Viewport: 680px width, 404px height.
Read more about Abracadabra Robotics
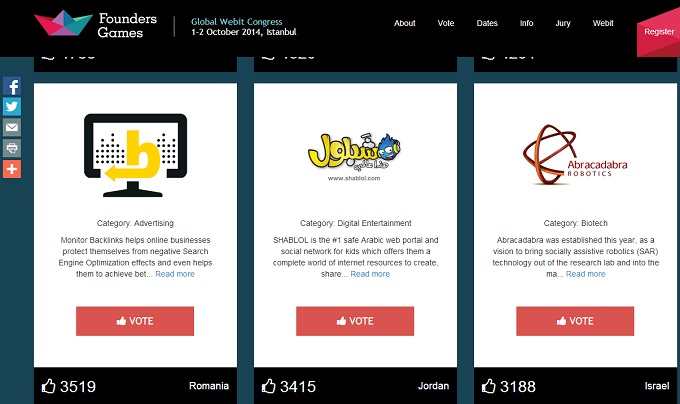click(x=585, y=274)
